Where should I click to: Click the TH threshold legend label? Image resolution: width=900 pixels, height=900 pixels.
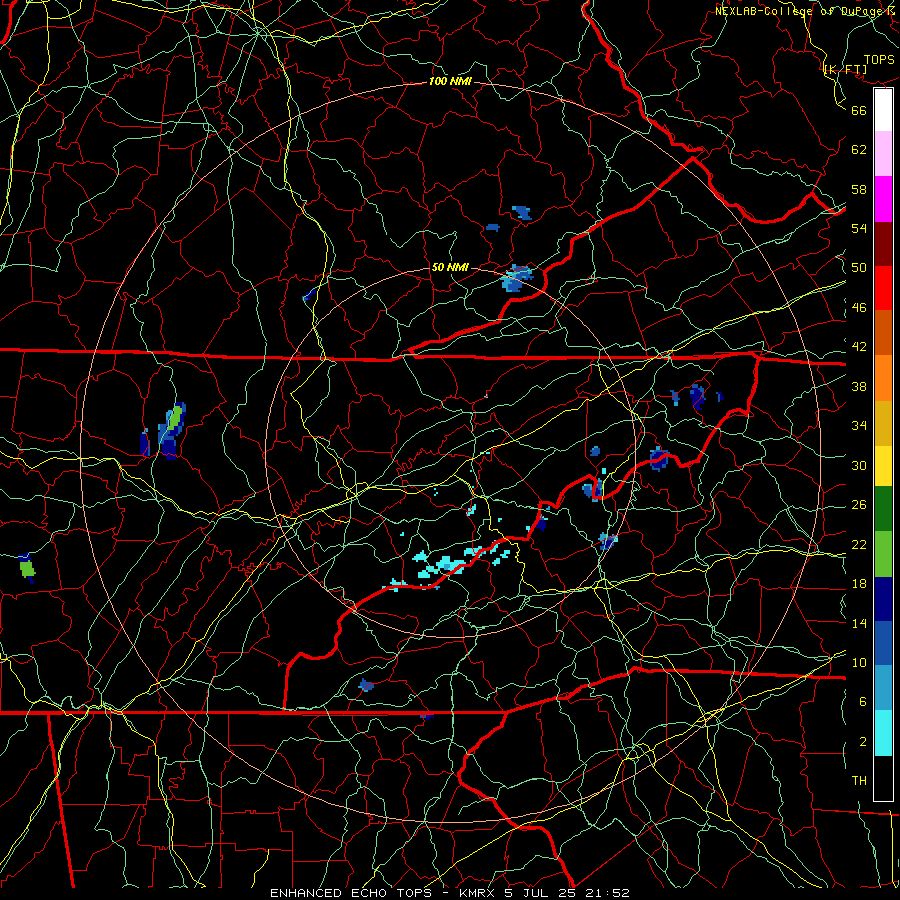coord(859,781)
